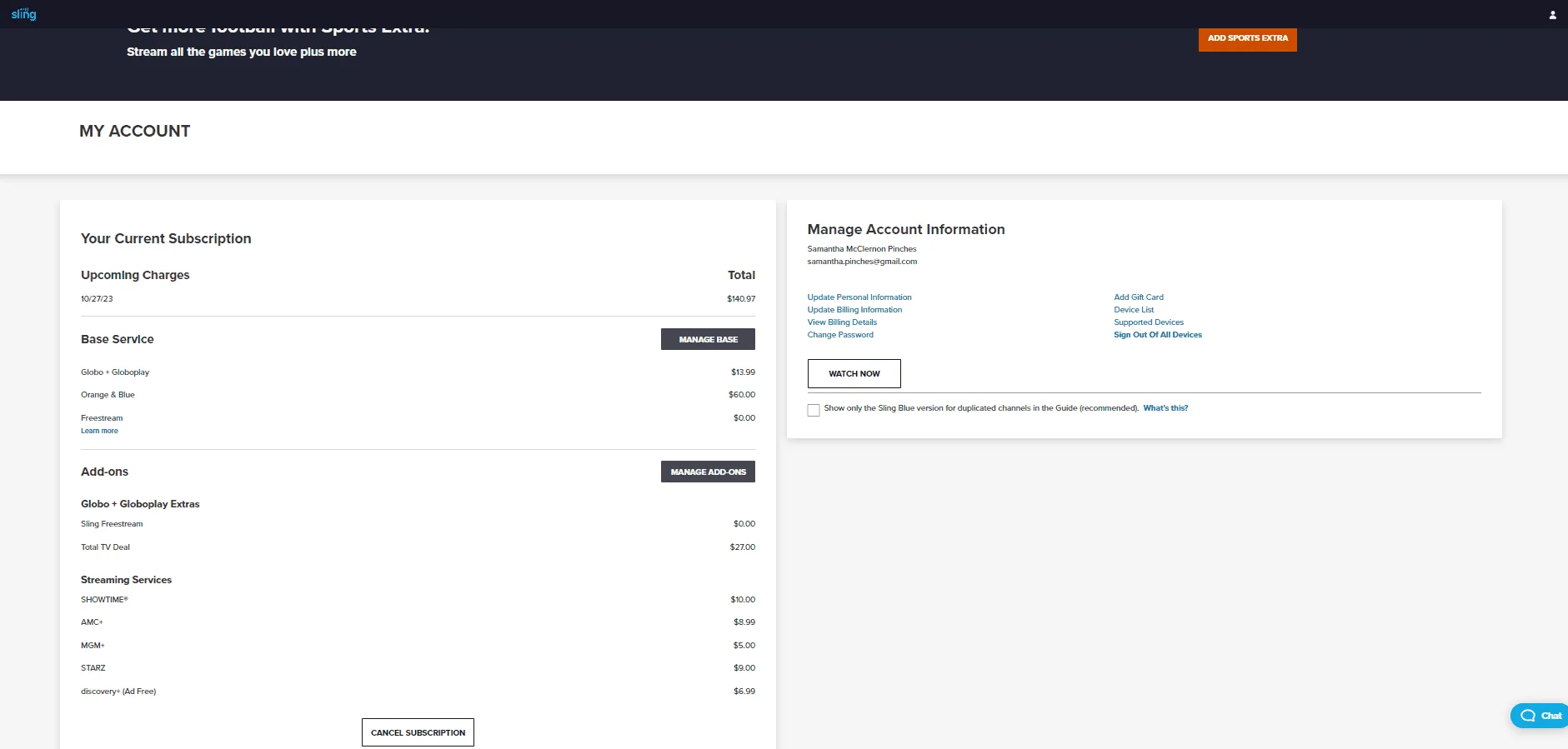The image size is (1568, 749).
Task: Click the $140.97 upcoming total
Action: [x=741, y=299]
